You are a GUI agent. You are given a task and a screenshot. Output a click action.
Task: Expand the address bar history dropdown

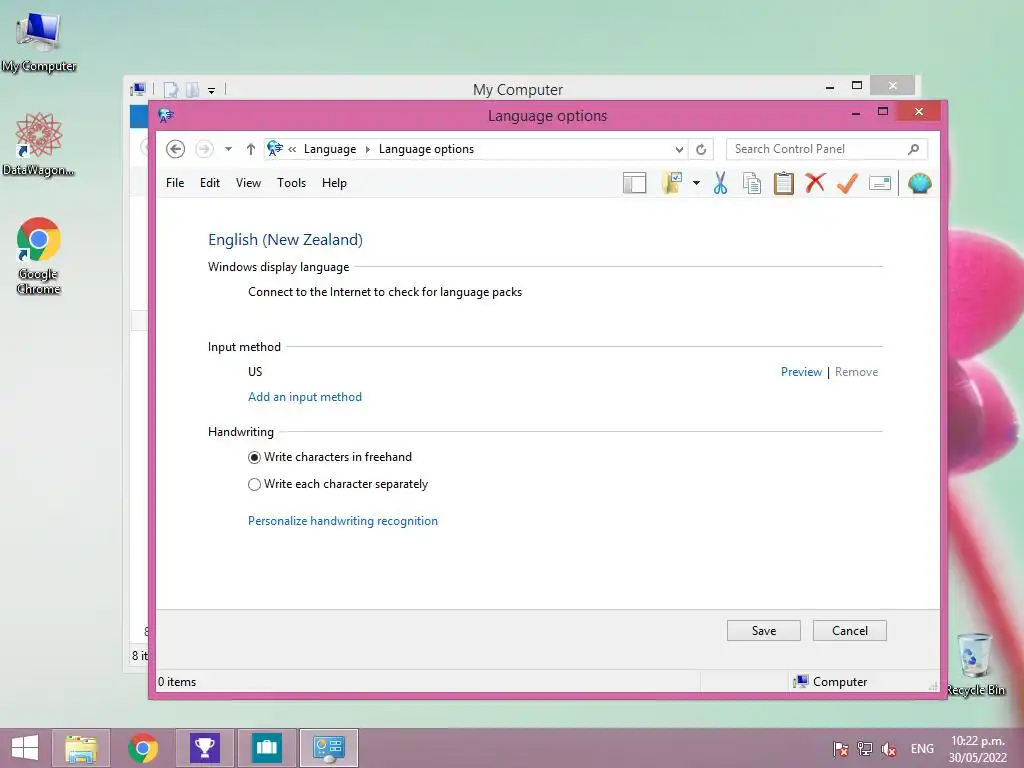(679, 150)
